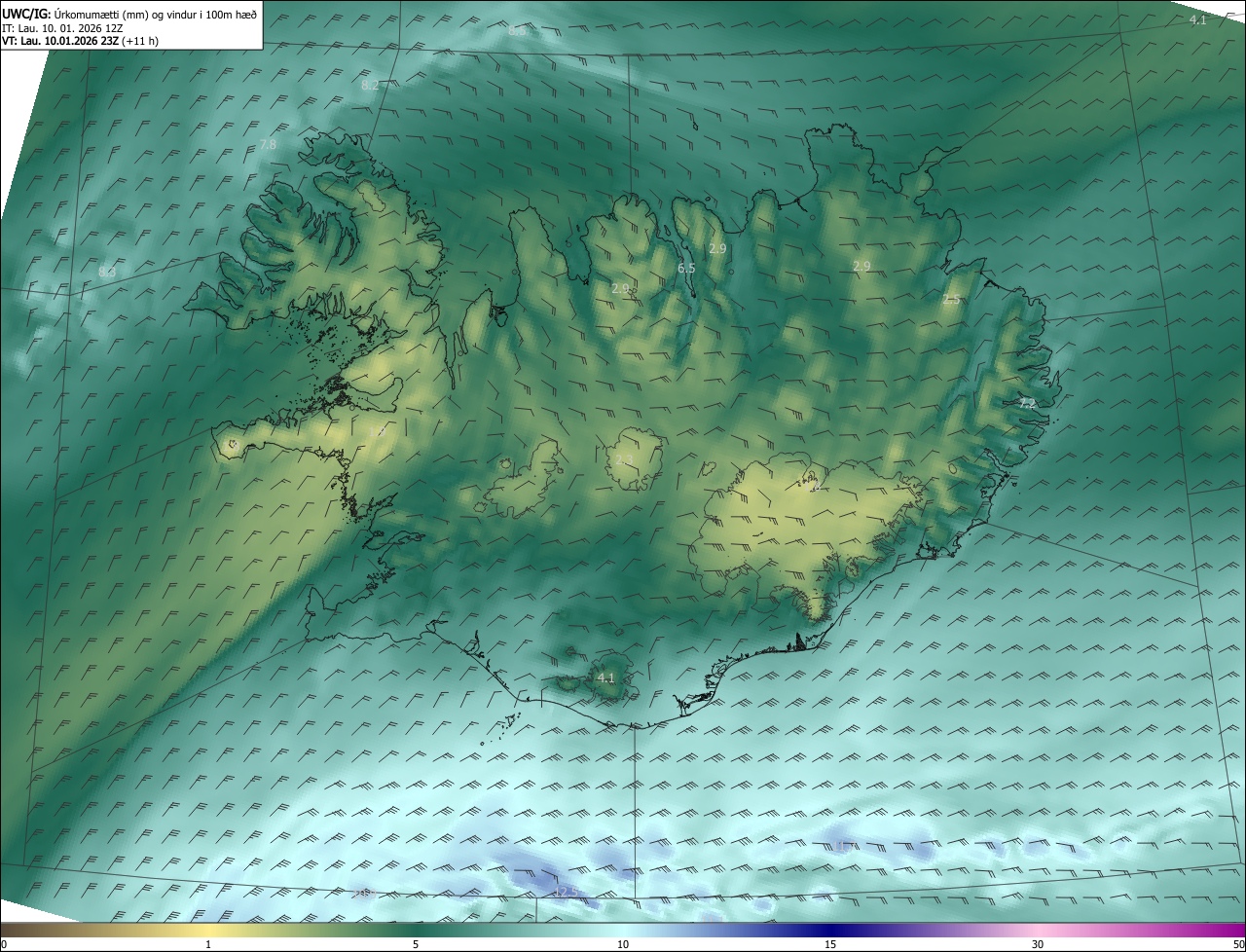
Task: Click the '8.2' value north of the Westfjords
Action: (370, 86)
